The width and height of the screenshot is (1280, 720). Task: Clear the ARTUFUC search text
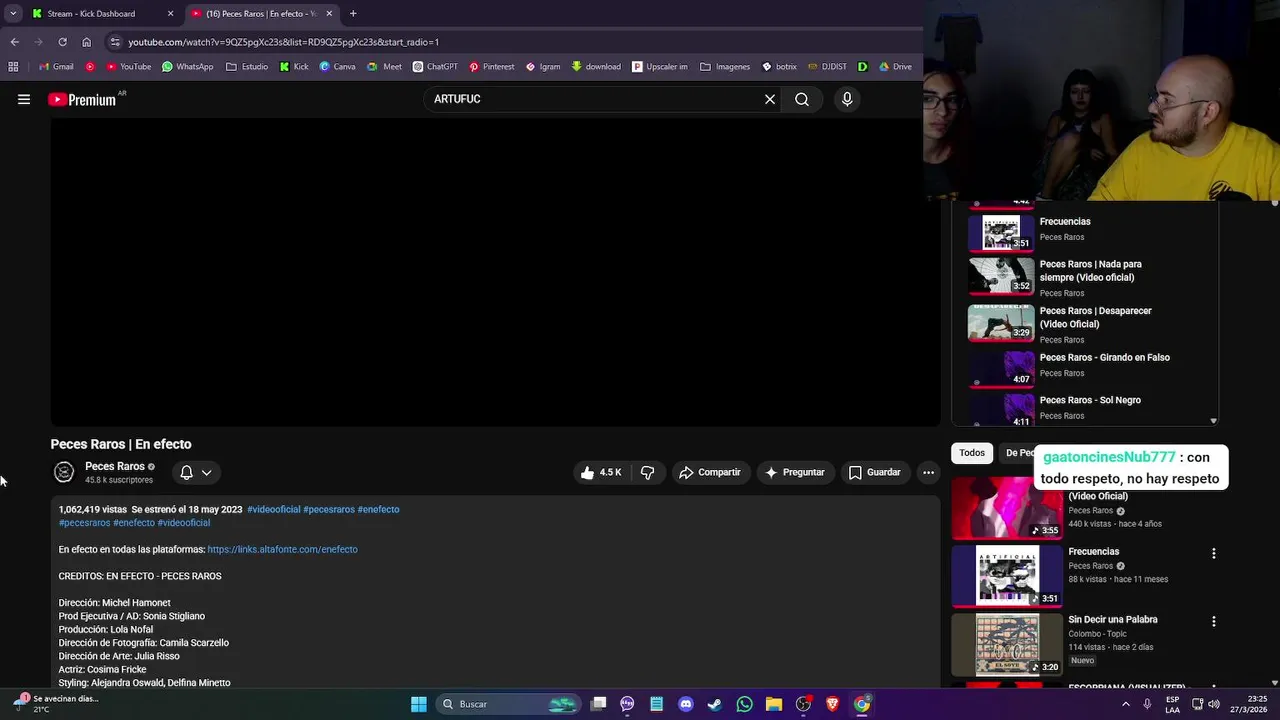[x=770, y=99]
